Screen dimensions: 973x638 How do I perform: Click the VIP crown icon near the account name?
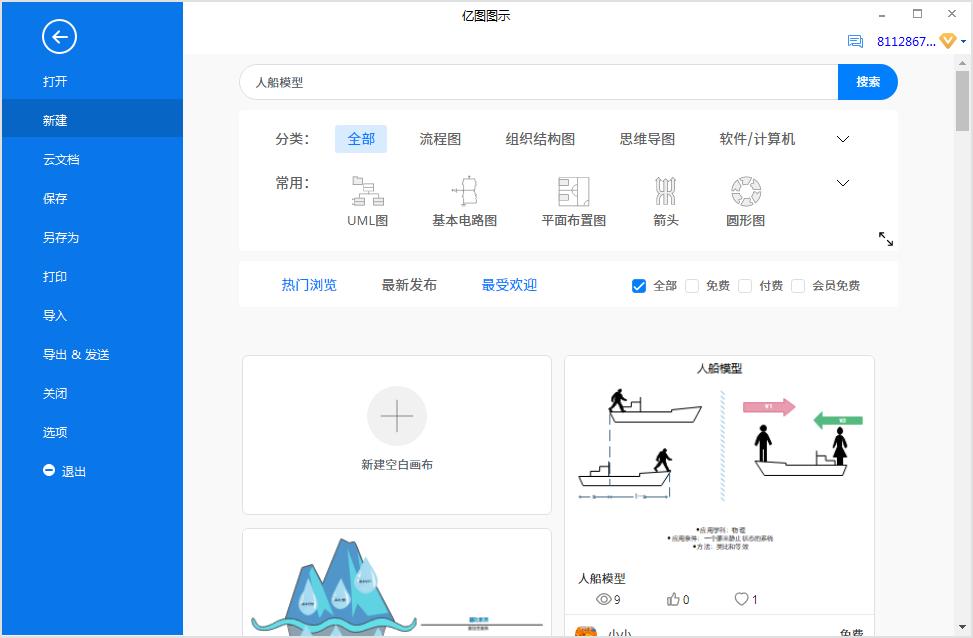point(946,41)
